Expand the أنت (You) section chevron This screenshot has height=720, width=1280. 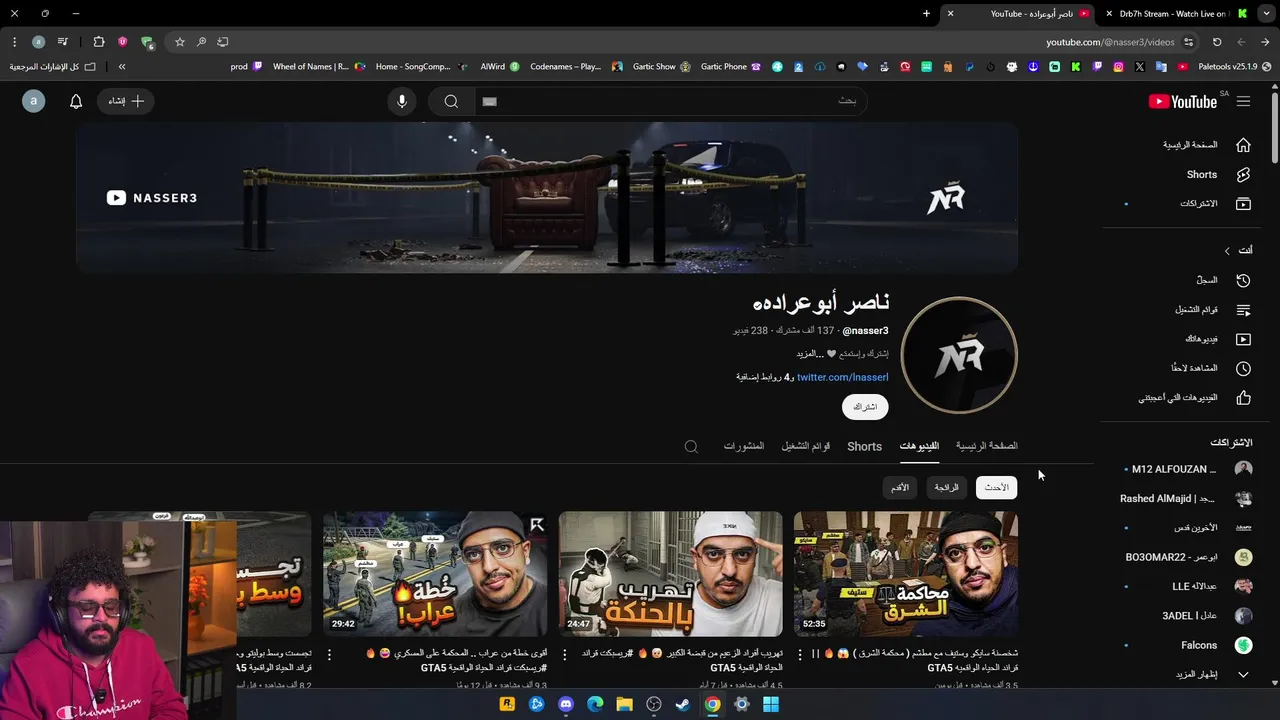pos(1227,251)
